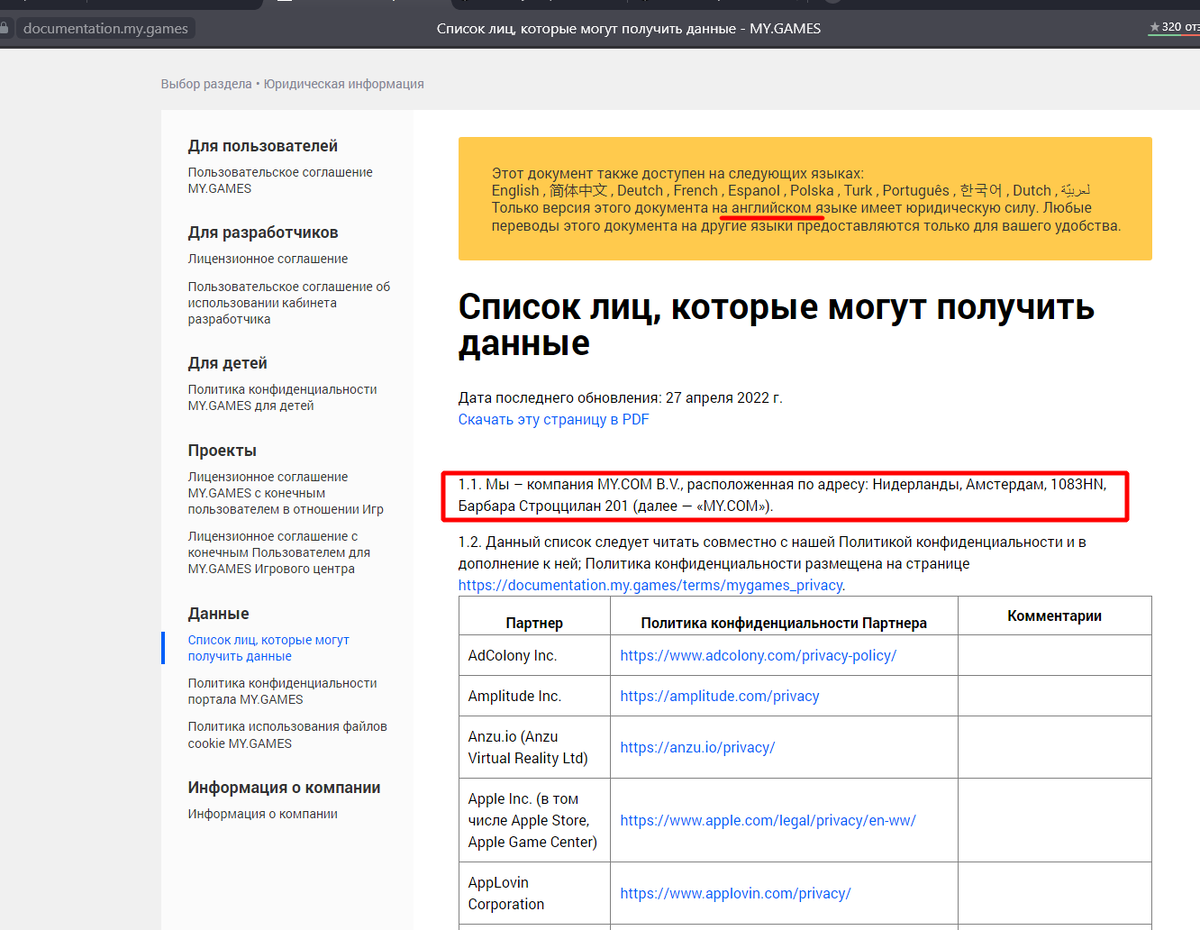Switch document to 한국어 version
1200x930 pixels.
[x=981, y=190]
